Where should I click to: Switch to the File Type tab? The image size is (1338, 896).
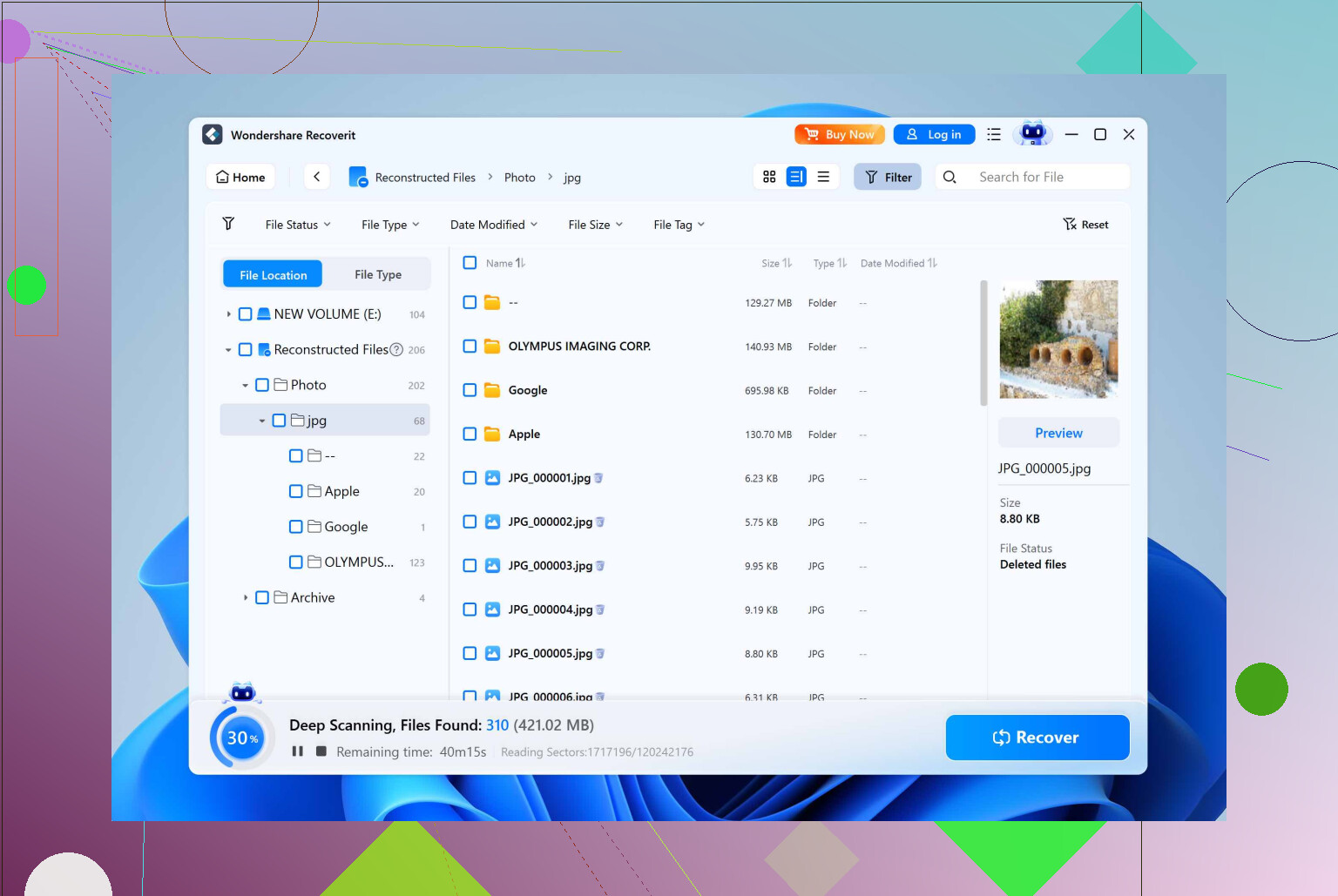[378, 273]
